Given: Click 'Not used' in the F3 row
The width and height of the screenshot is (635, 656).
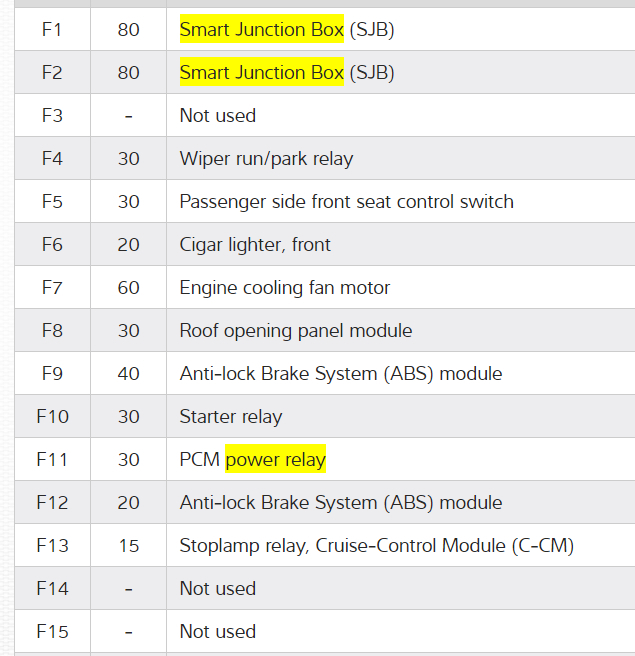Looking at the screenshot, I should 217,116.
